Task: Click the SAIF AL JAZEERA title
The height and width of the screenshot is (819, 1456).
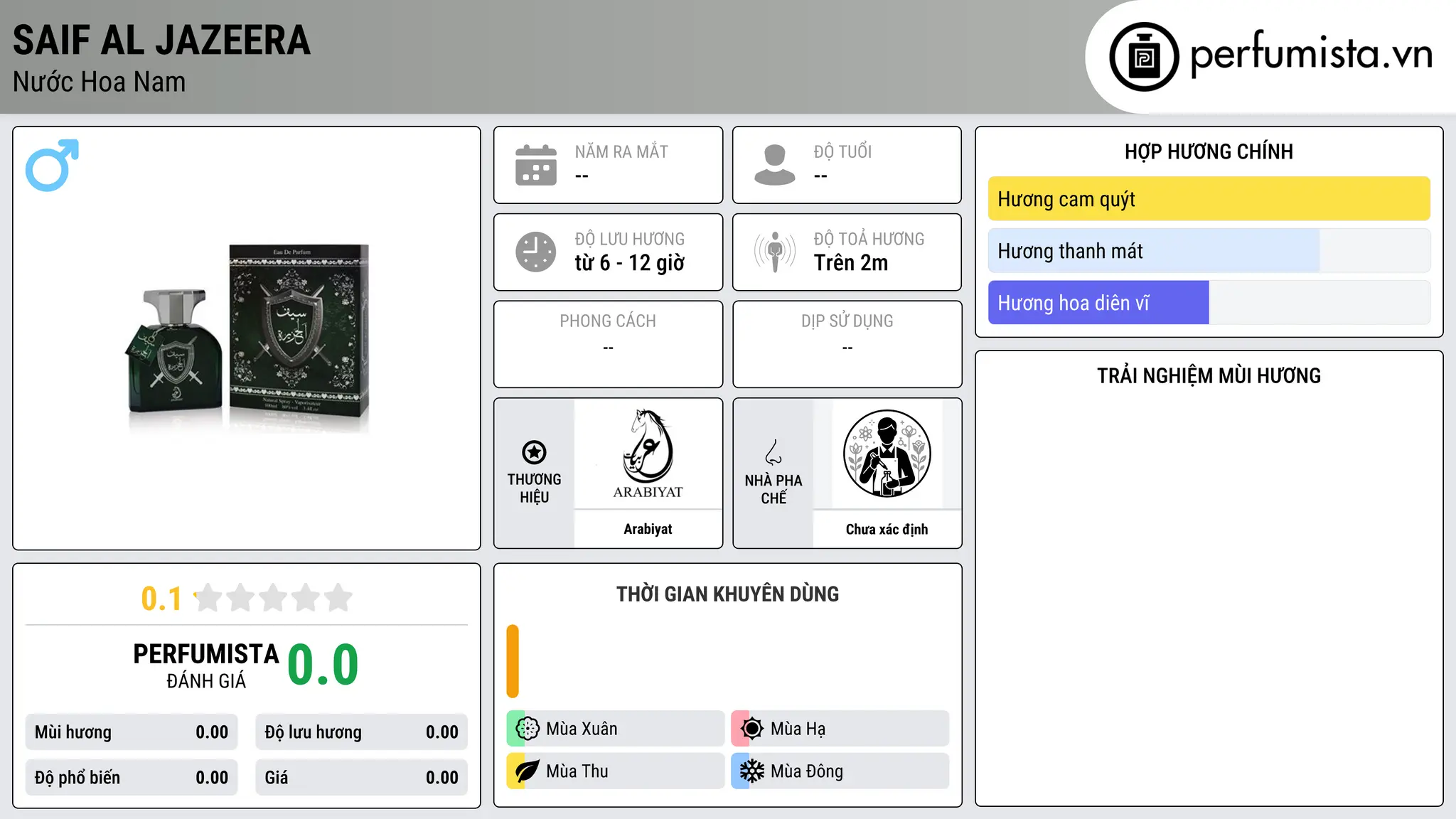Action: [x=161, y=41]
